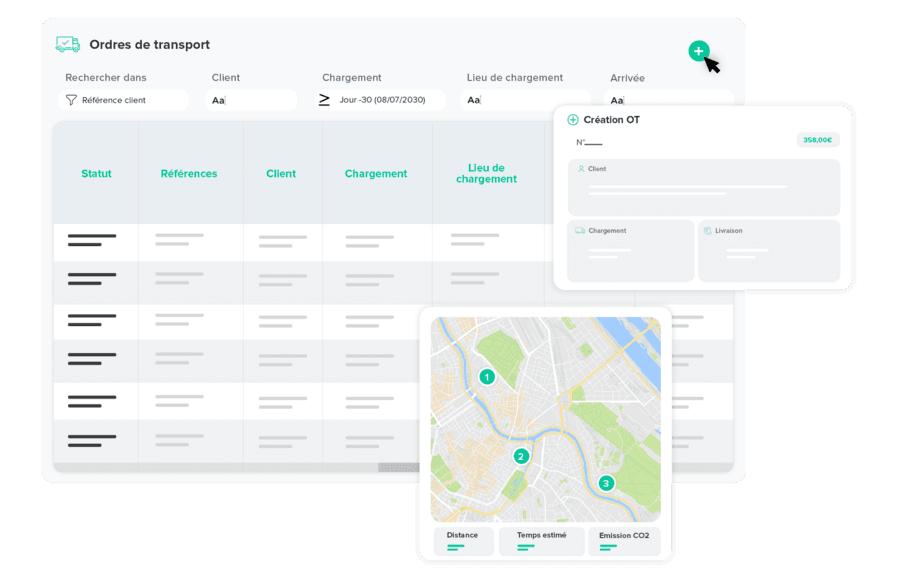Click the Arrivée filter text field
This screenshot has height=573, width=920.
(x=669, y=100)
